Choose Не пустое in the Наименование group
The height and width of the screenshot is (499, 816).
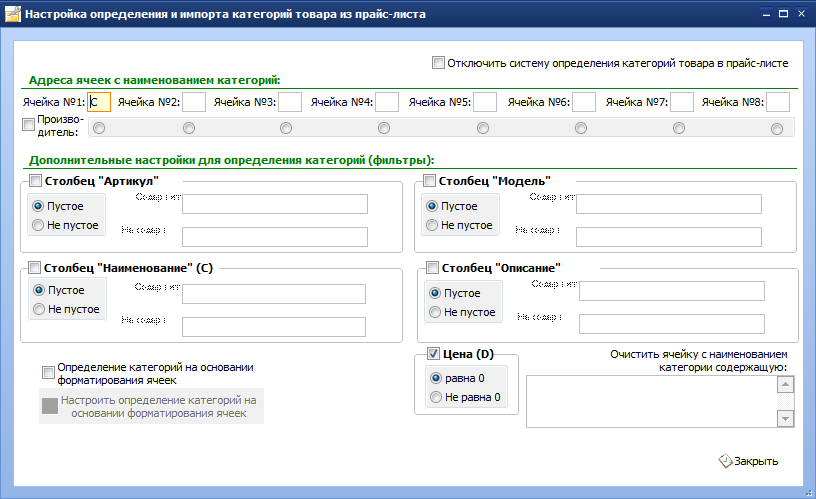tap(39, 309)
